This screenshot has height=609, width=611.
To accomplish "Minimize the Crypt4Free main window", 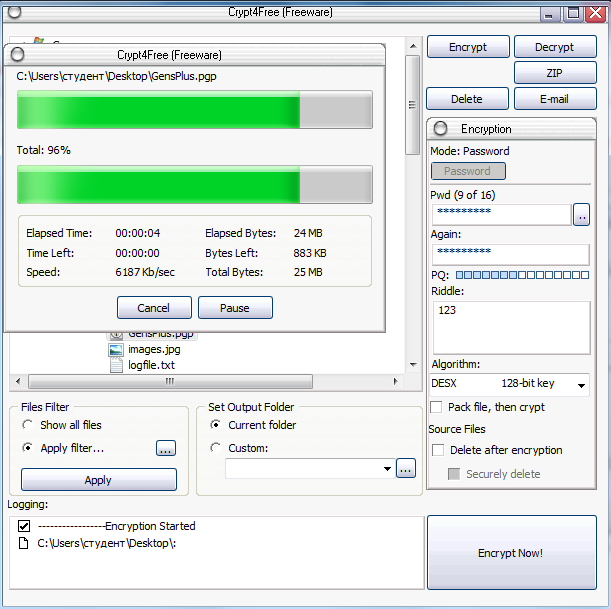I will tap(549, 14).
